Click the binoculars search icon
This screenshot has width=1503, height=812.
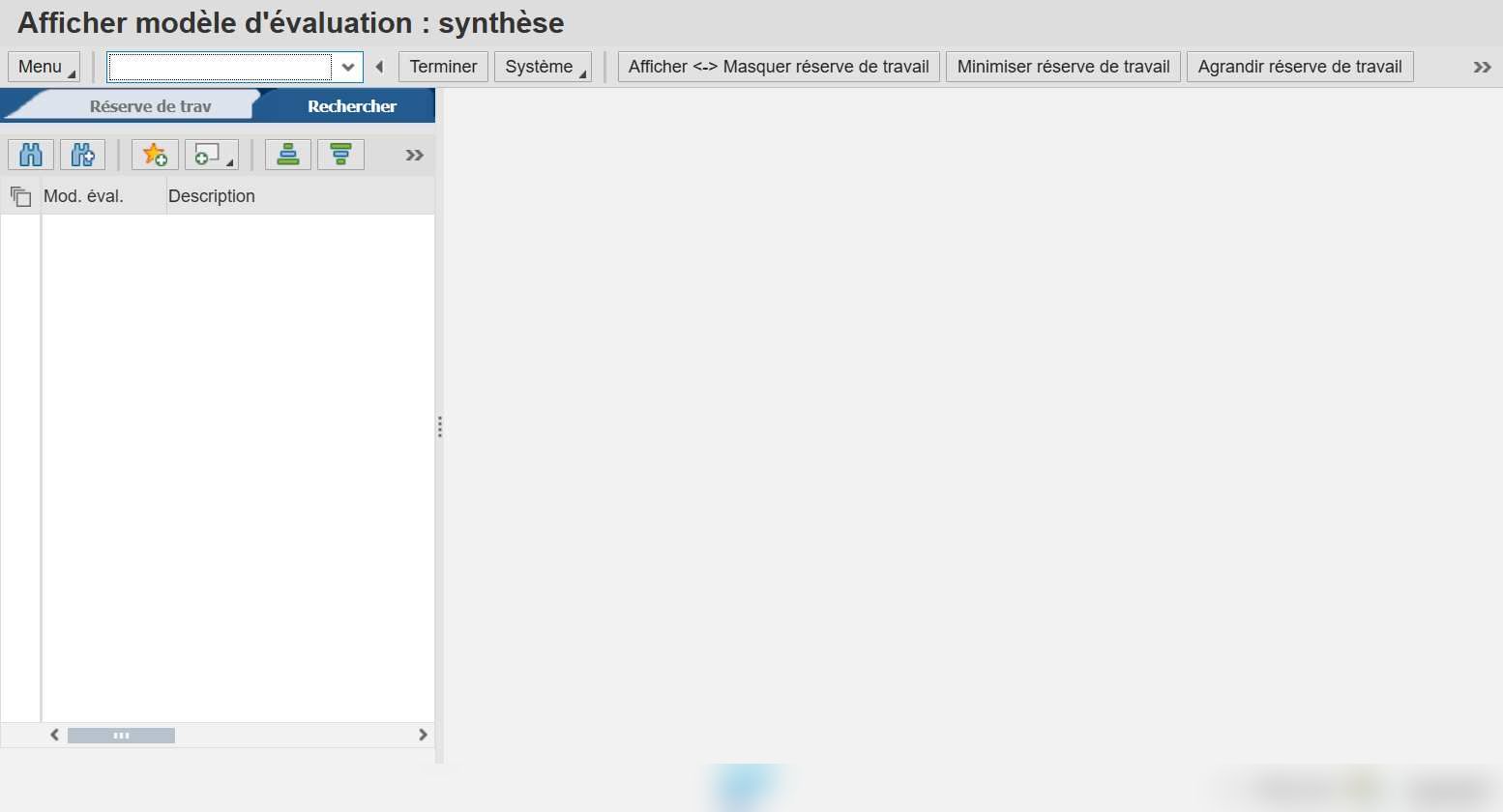31,155
